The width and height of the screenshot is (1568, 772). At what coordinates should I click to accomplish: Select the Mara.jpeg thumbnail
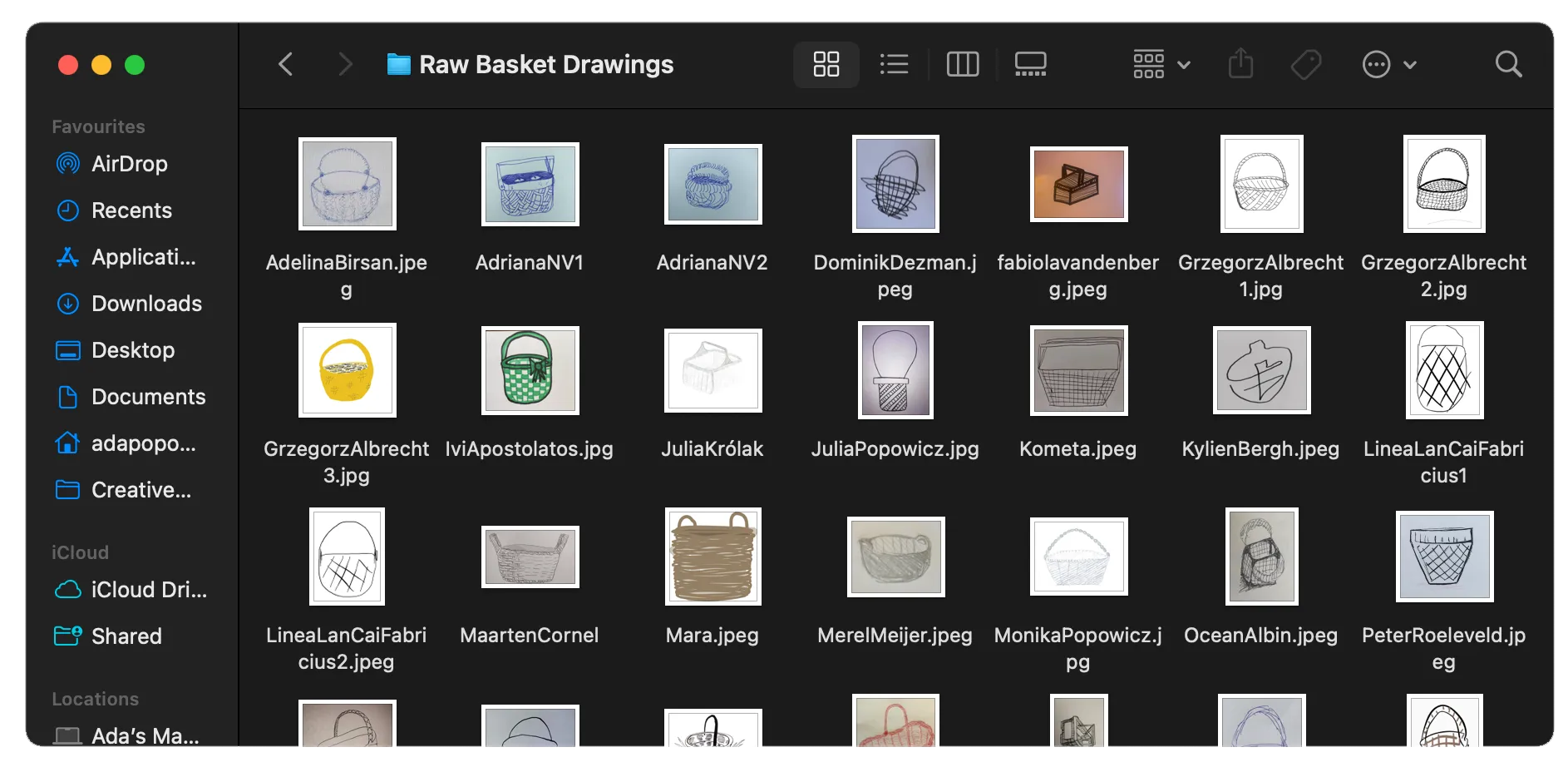(713, 556)
